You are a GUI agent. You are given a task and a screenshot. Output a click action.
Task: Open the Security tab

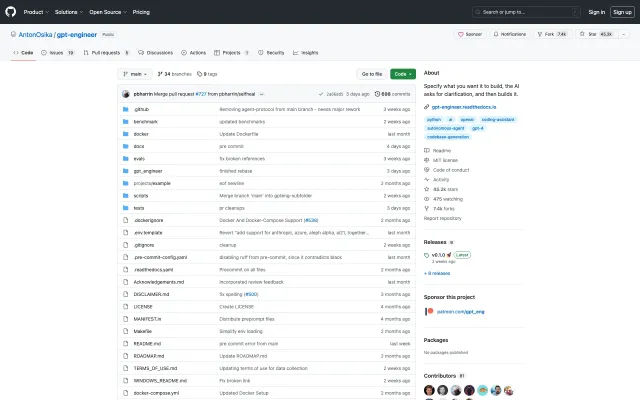271,53
